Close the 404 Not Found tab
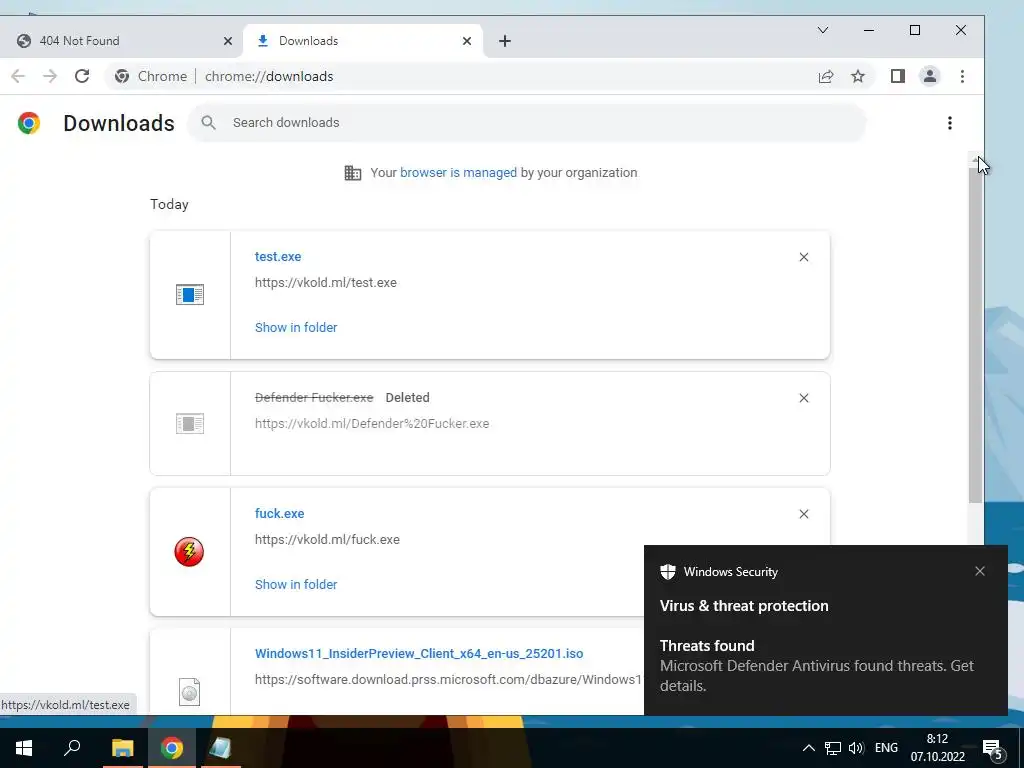This screenshot has height=768, width=1024. (x=228, y=41)
